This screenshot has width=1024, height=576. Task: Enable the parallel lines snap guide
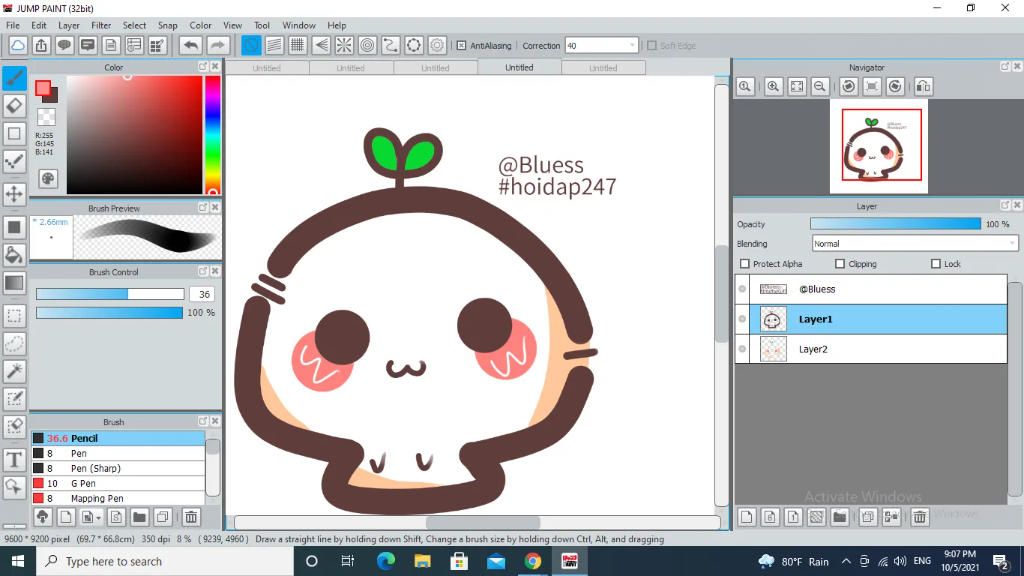tap(274, 45)
